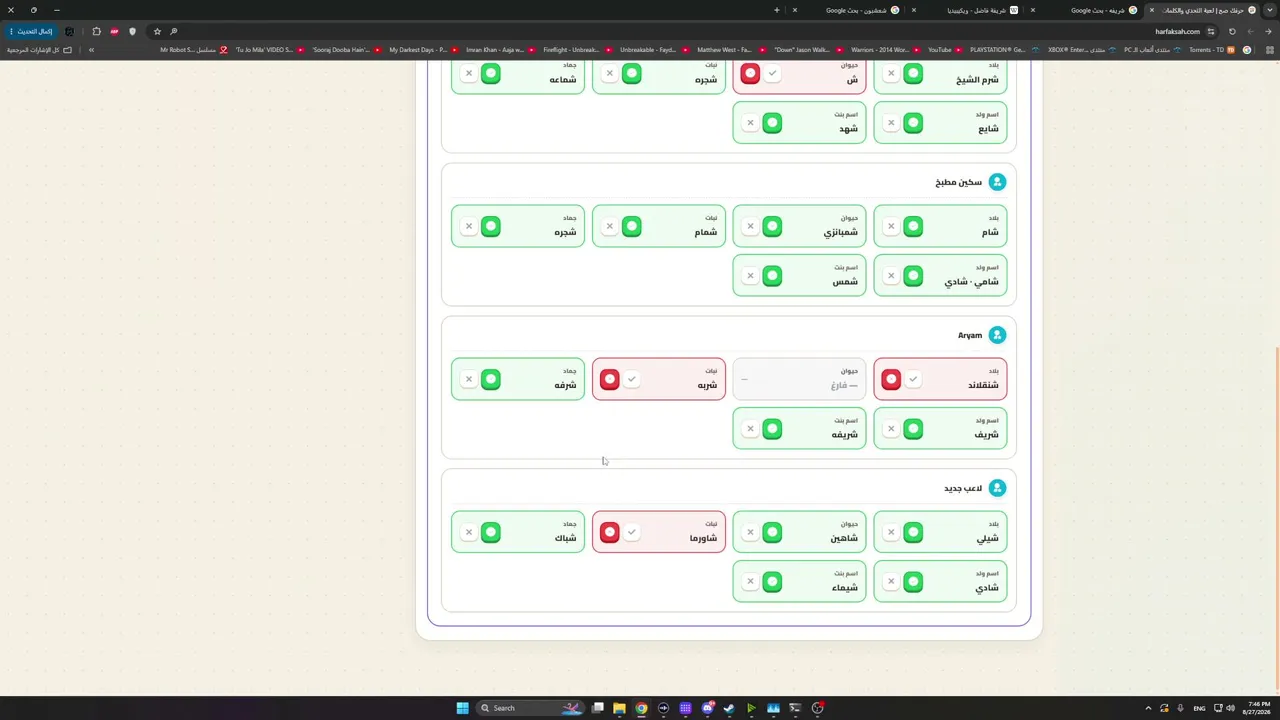Click the green circle on شاهين card
Viewport: 1280px width, 720px height.
772,532
